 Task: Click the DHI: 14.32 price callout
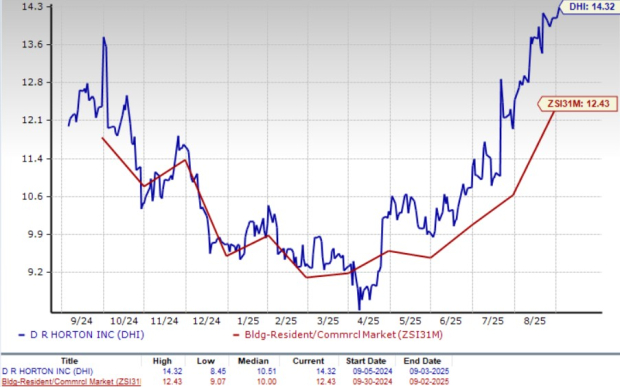pos(591,6)
